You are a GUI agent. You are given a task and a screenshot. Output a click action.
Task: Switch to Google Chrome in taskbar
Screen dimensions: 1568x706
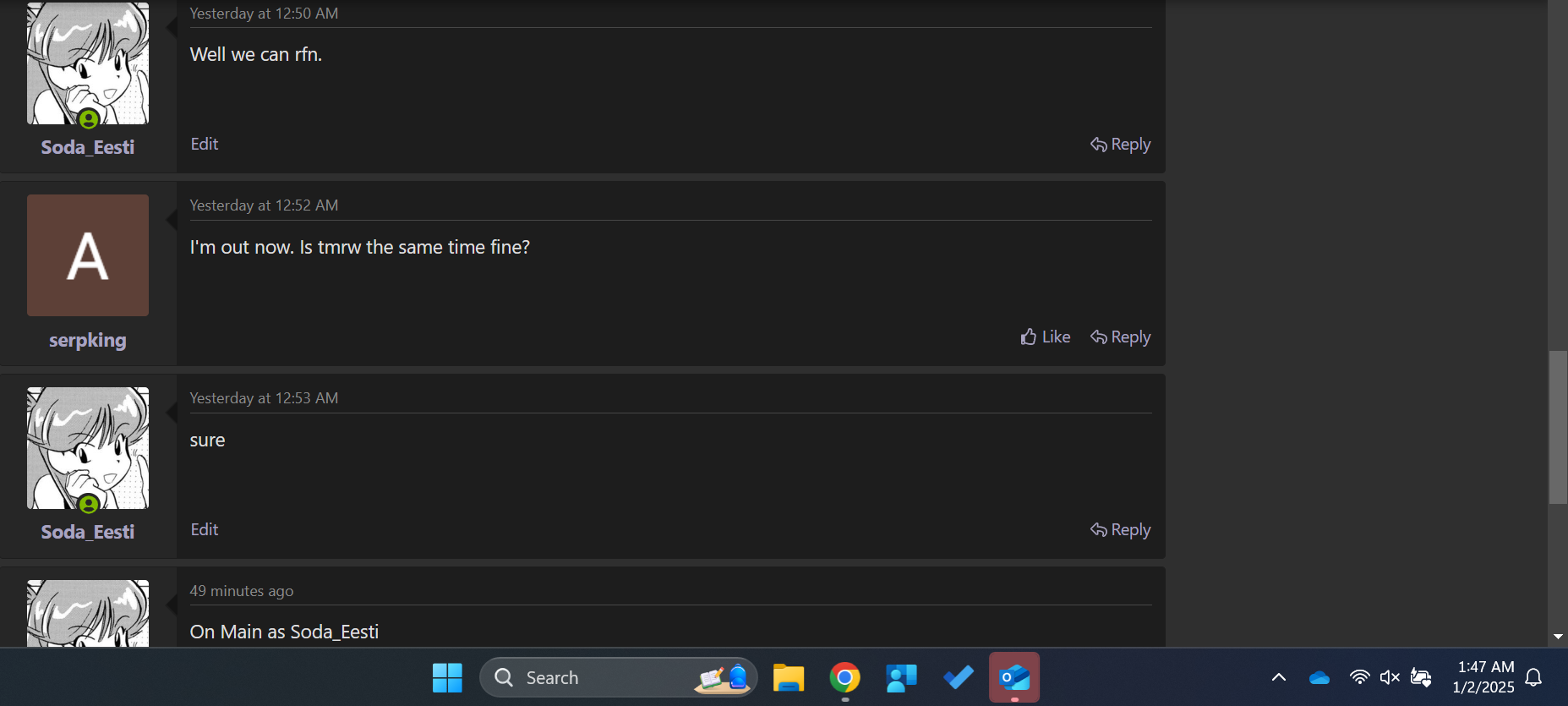pyautogui.click(x=844, y=677)
